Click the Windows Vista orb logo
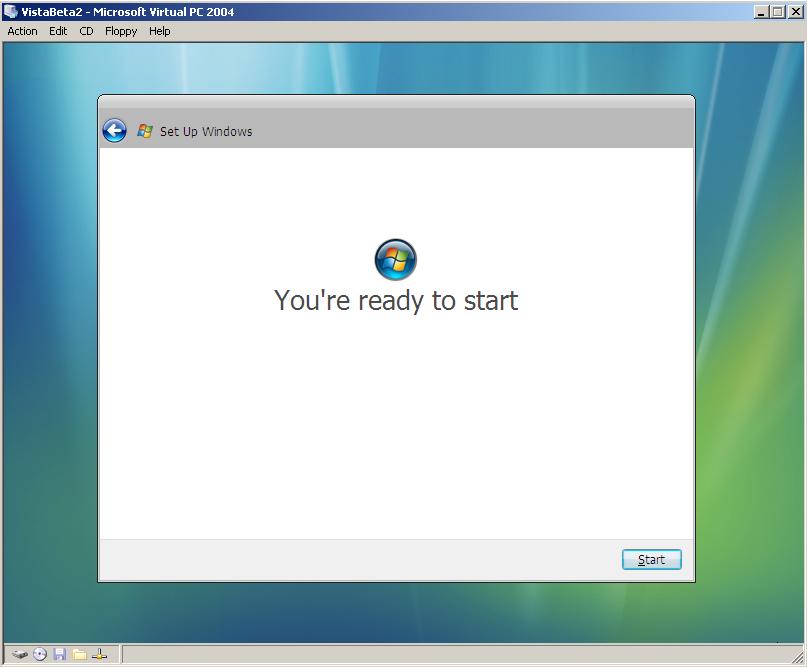 click(395, 259)
